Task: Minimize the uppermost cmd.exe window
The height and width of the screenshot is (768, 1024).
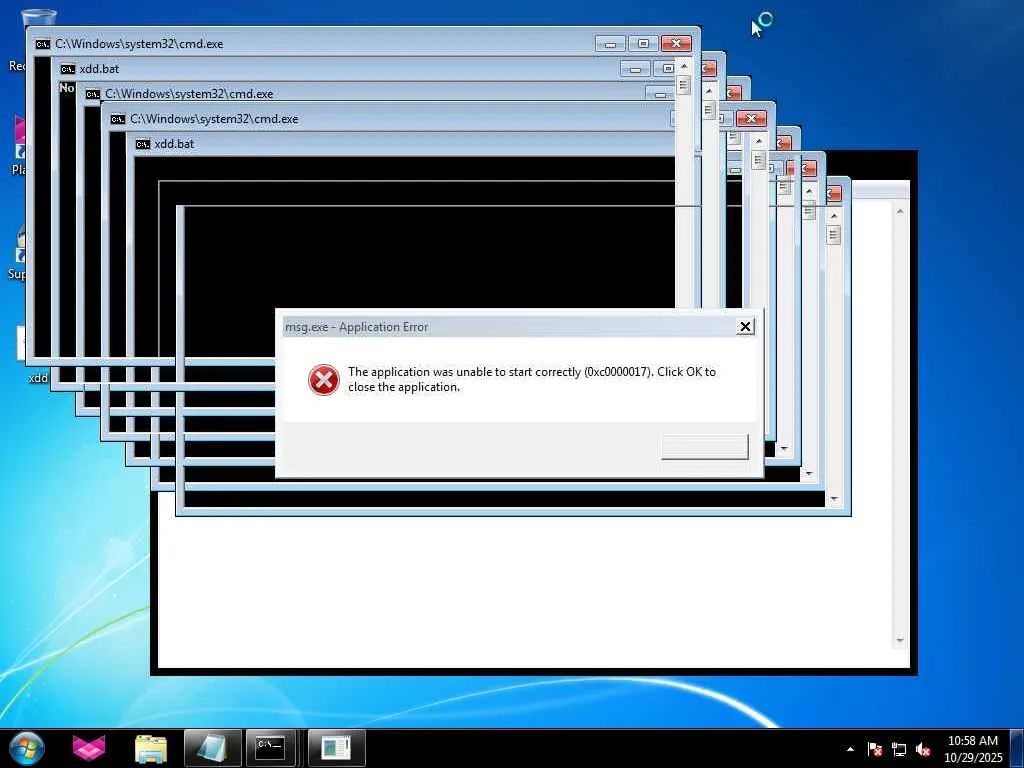Action: 611,44
